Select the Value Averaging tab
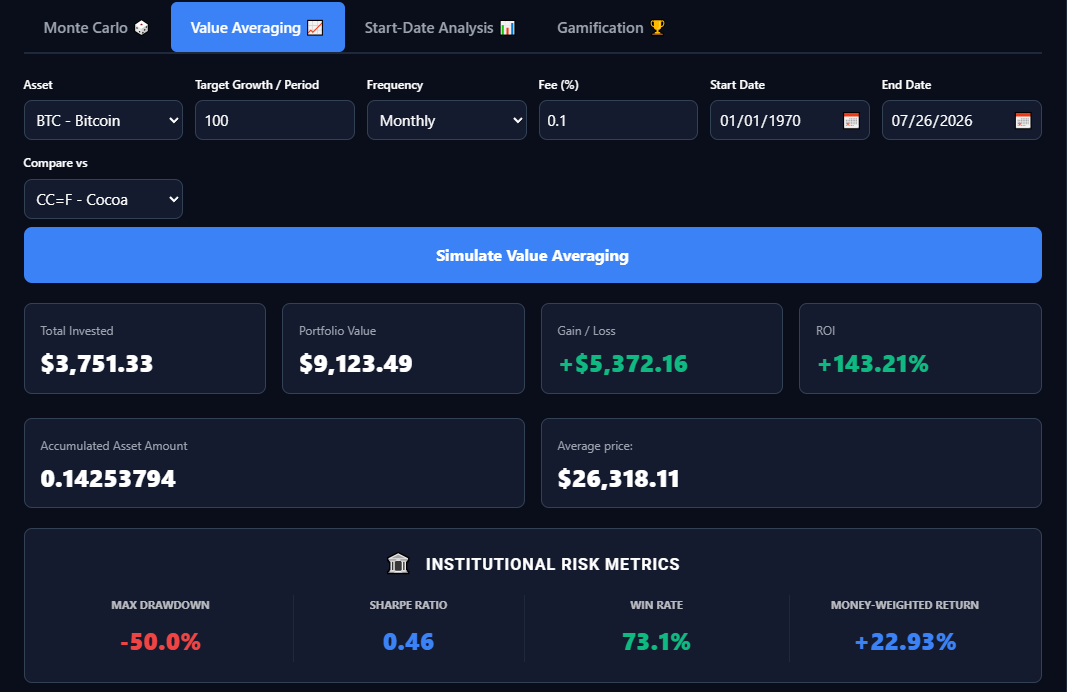 click(x=257, y=28)
